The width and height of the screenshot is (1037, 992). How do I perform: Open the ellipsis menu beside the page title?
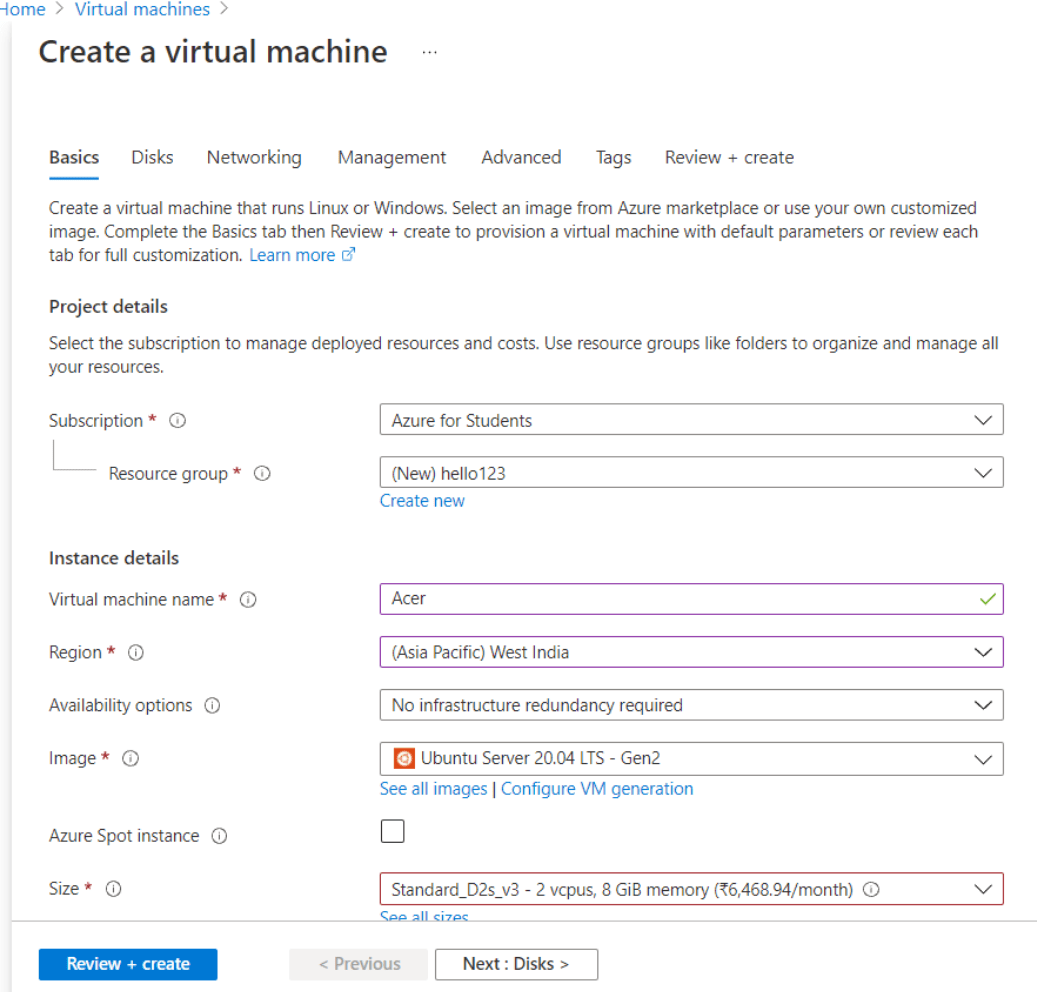tap(429, 52)
